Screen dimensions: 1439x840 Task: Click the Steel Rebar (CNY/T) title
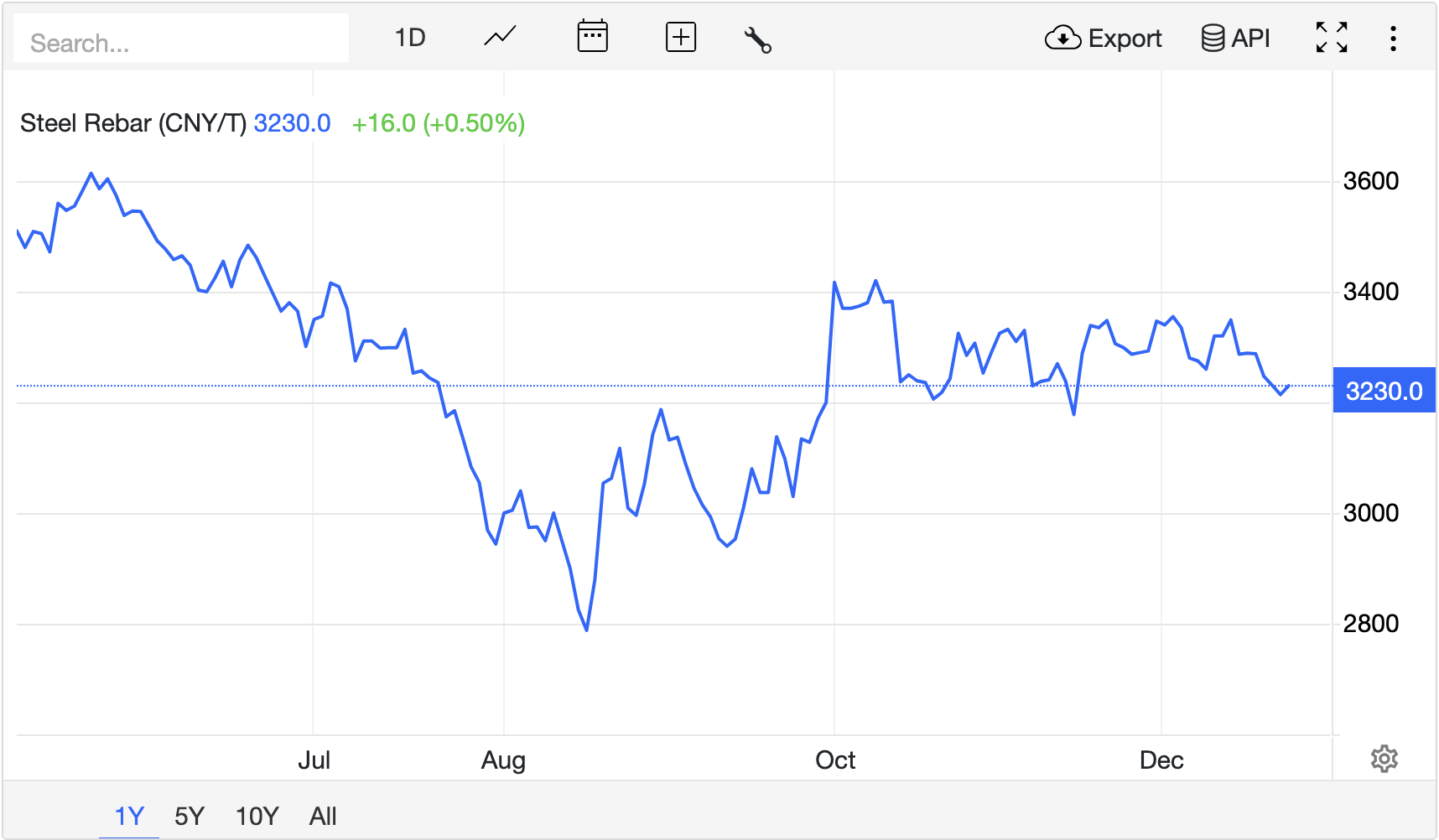[x=133, y=123]
